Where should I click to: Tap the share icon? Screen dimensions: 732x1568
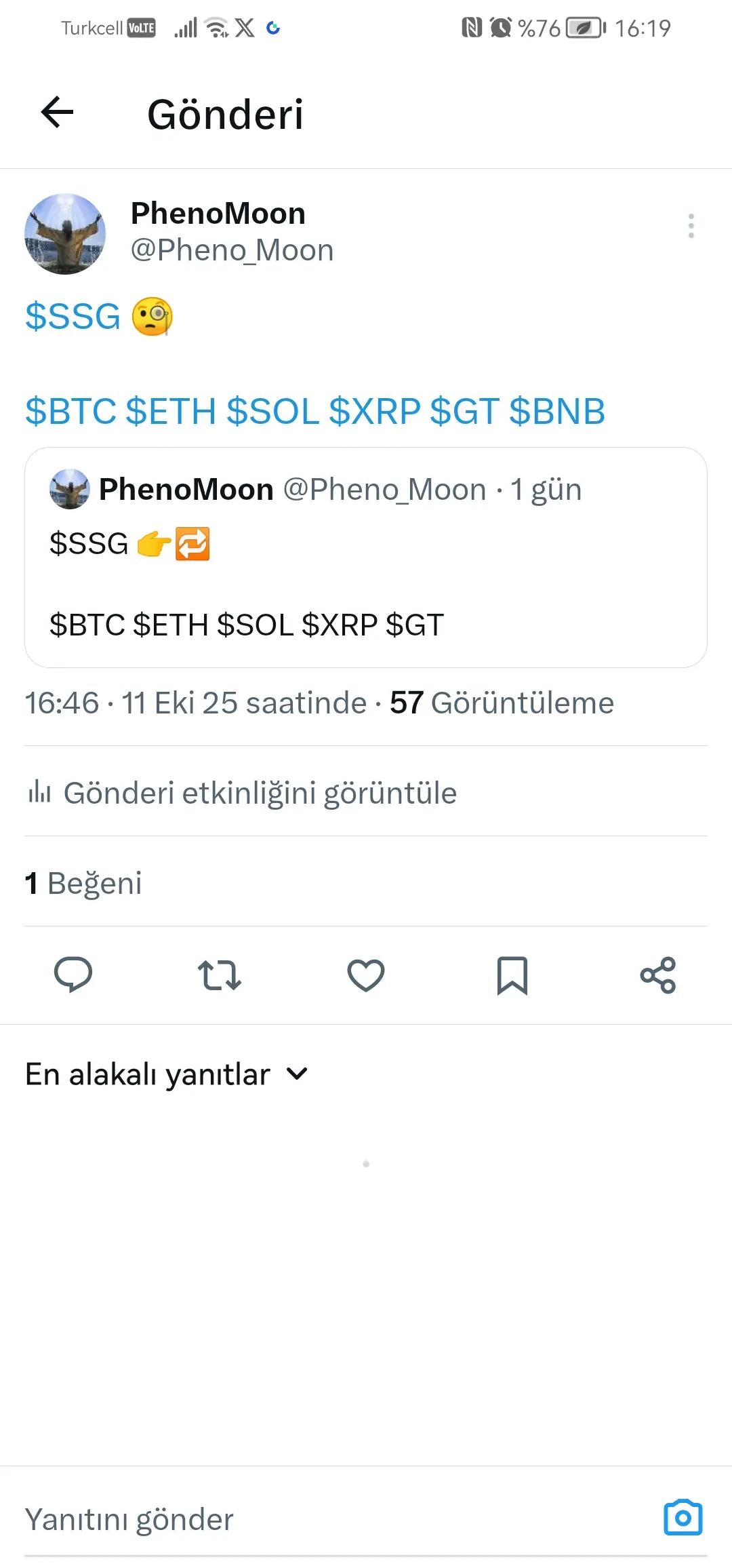658,975
